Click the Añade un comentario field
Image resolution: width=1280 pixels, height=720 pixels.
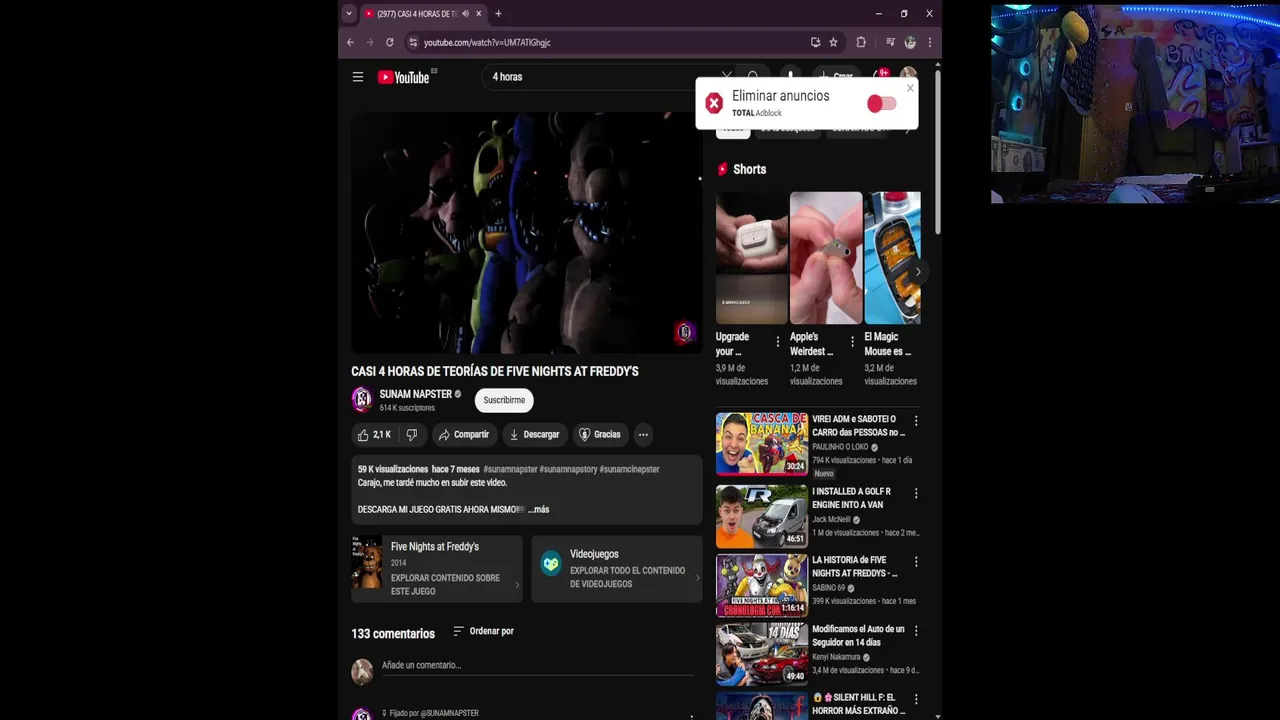coord(537,666)
